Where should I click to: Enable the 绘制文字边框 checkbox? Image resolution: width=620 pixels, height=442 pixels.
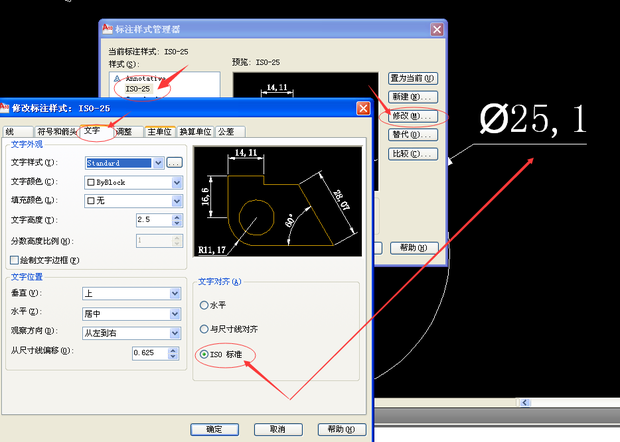16,260
